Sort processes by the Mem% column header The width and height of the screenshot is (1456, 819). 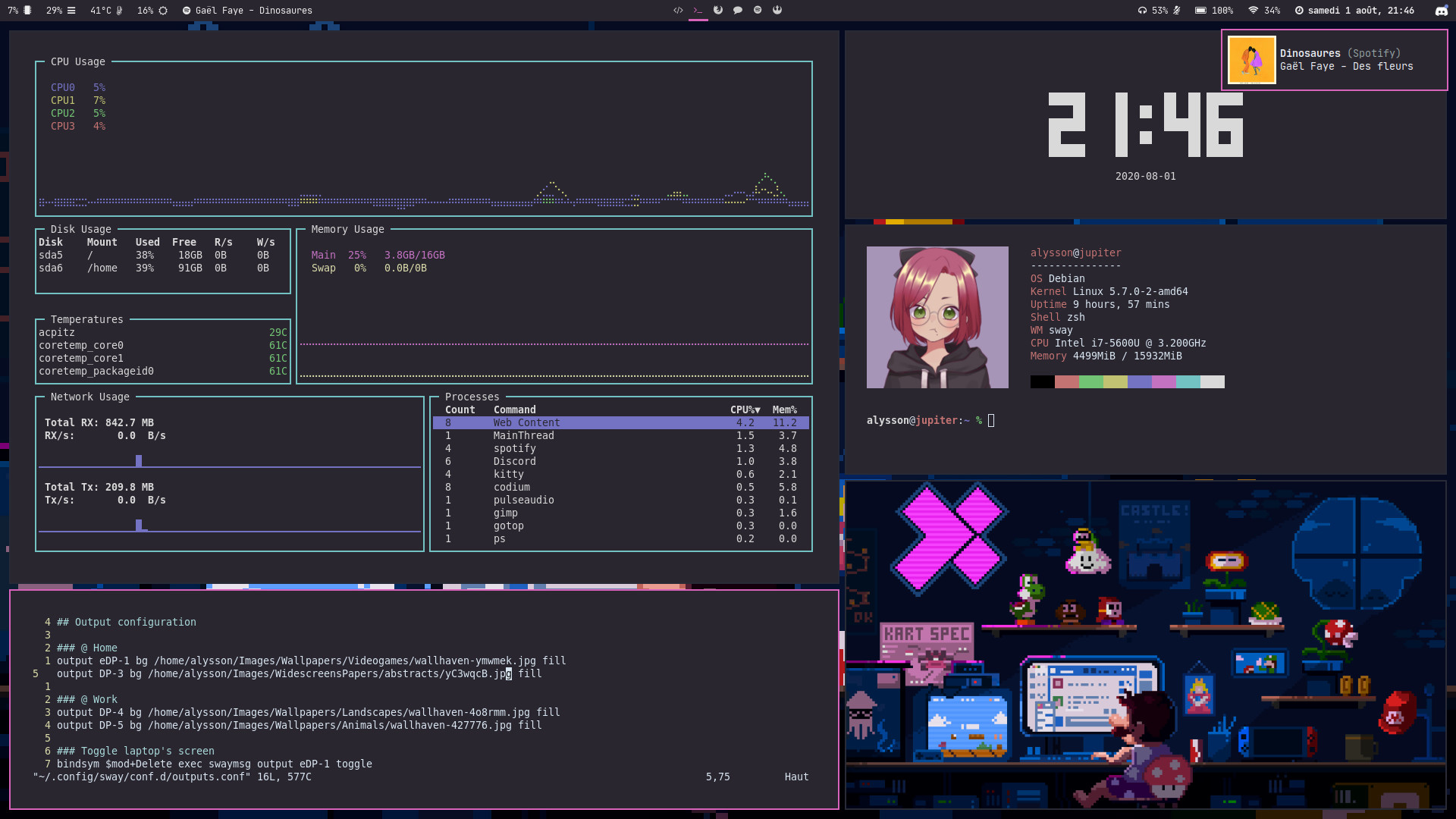[x=785, y=410]
